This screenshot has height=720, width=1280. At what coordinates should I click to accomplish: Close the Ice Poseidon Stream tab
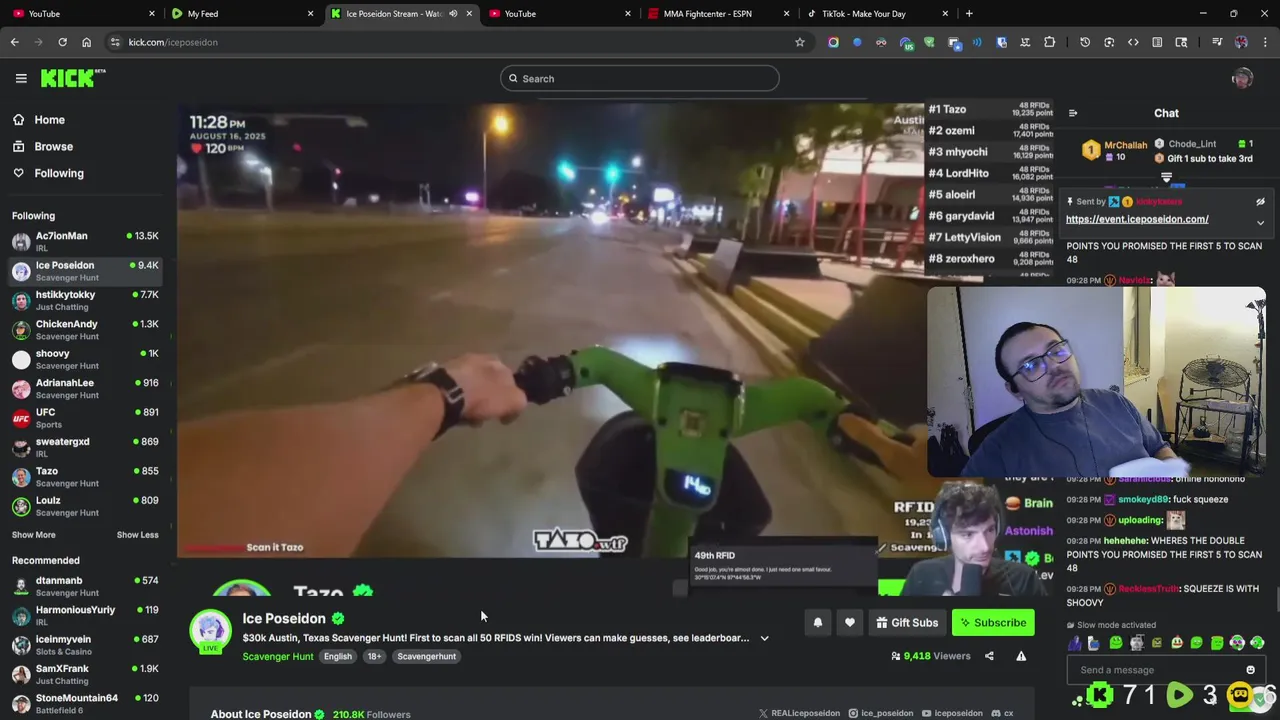click(469, 14)
